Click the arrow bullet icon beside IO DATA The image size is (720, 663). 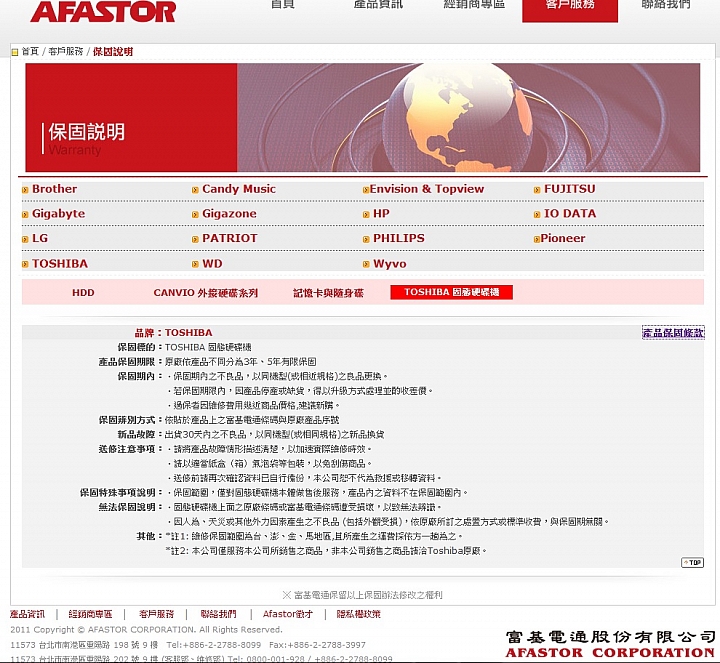tap(537, 214)
